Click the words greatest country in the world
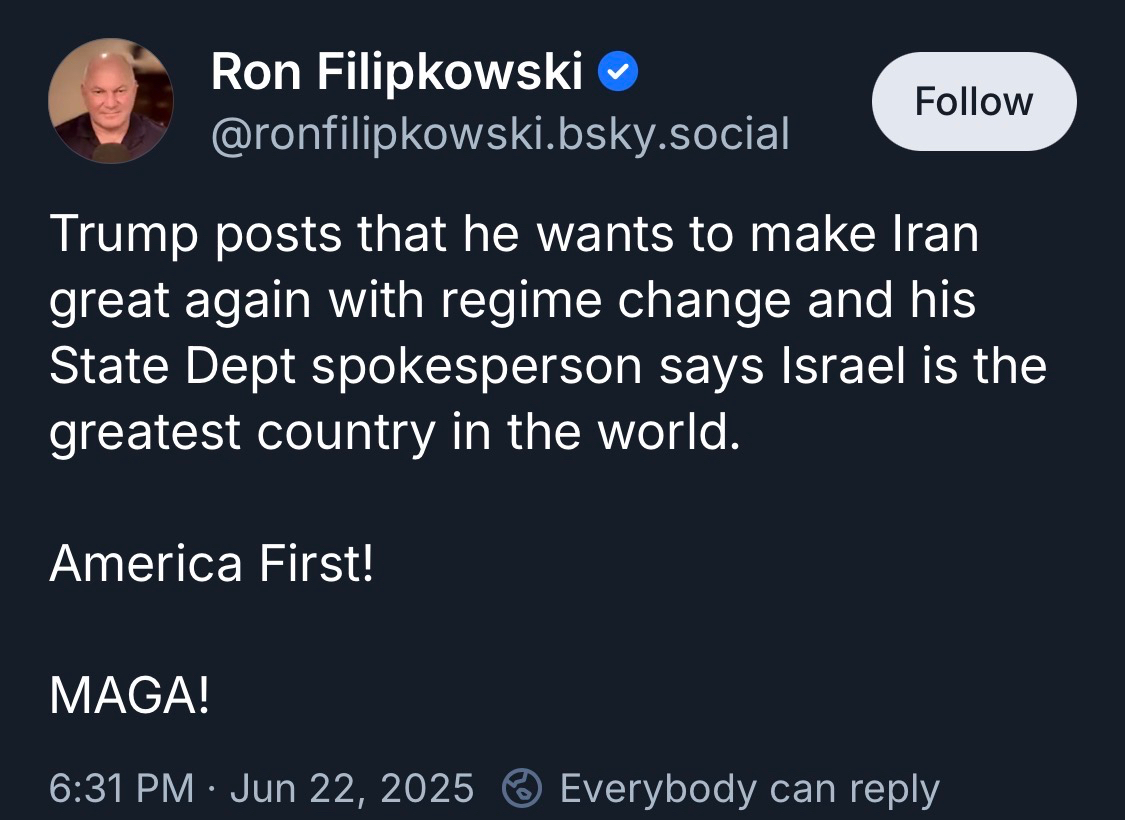Screen dimensions: 1125x820 coord(395,432)
